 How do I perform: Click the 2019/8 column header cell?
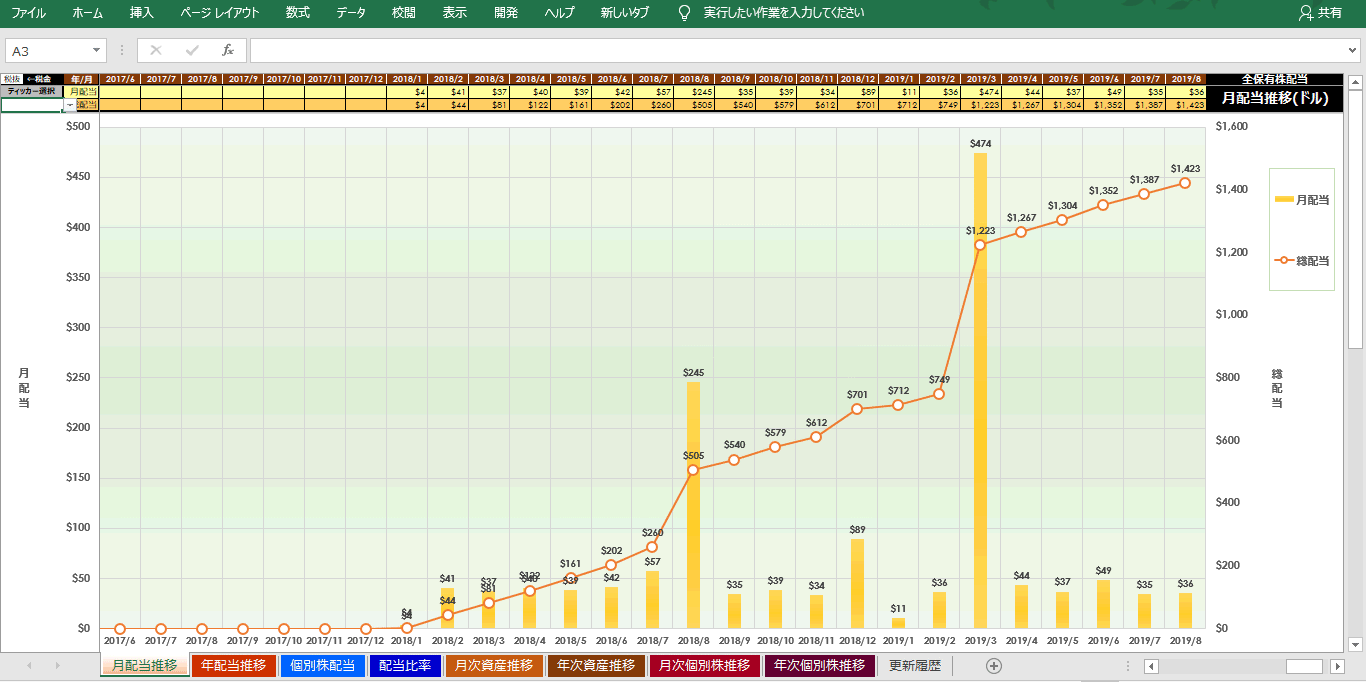click(x=1185, y=79)
